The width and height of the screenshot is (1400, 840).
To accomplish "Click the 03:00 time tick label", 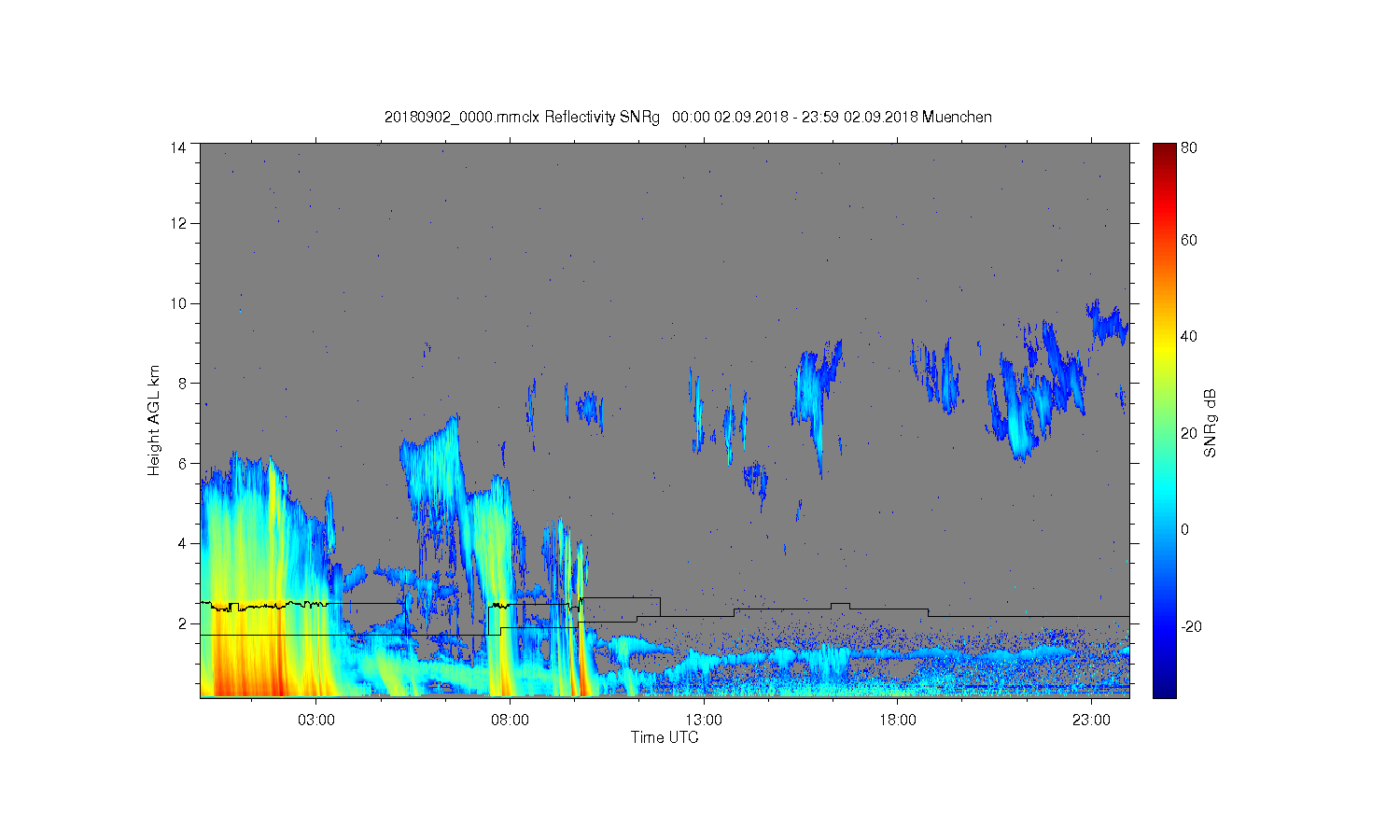I will click(316, 720).
